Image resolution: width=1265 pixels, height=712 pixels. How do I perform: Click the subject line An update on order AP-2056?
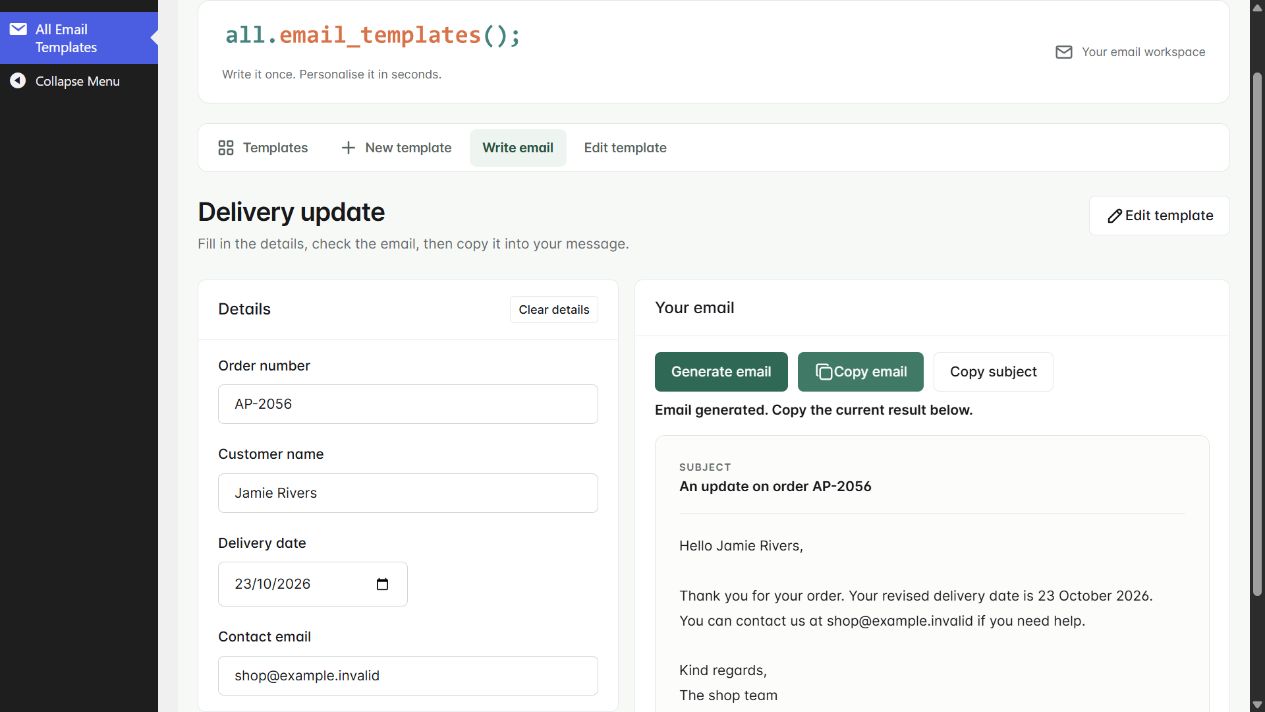(x=775, y=486)
